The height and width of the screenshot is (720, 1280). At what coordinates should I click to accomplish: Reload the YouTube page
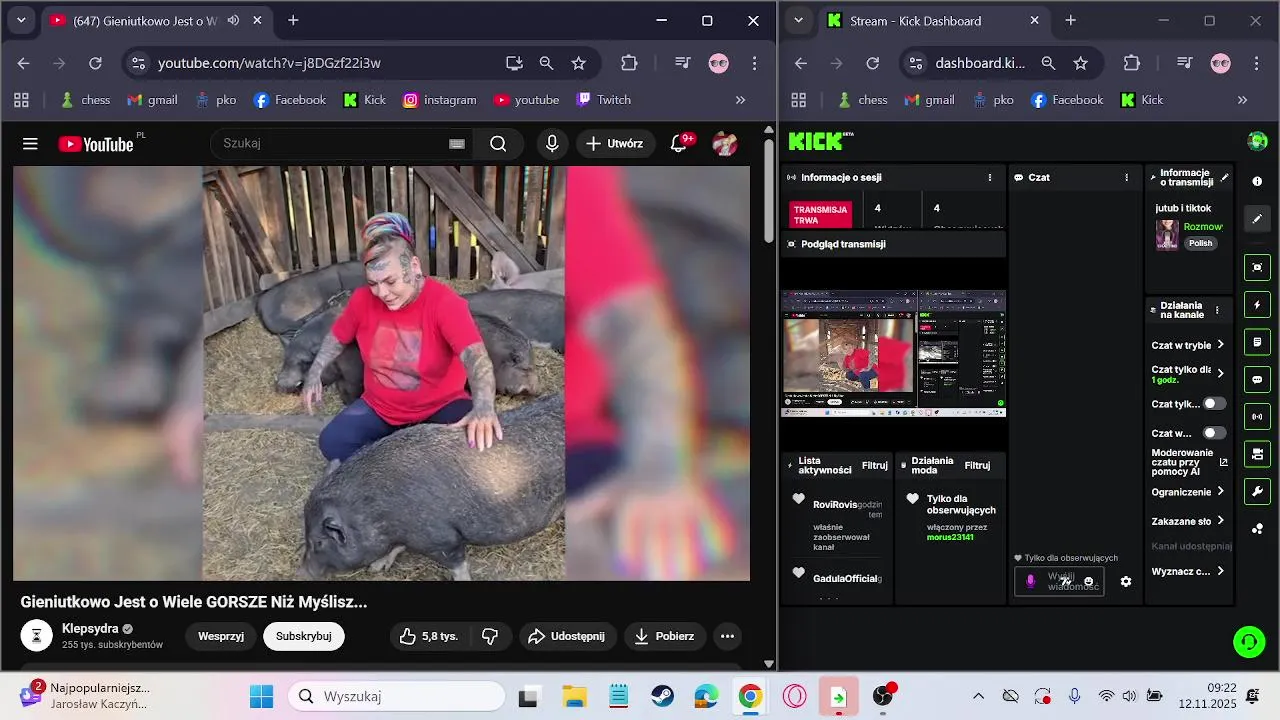tap(95, 63)
